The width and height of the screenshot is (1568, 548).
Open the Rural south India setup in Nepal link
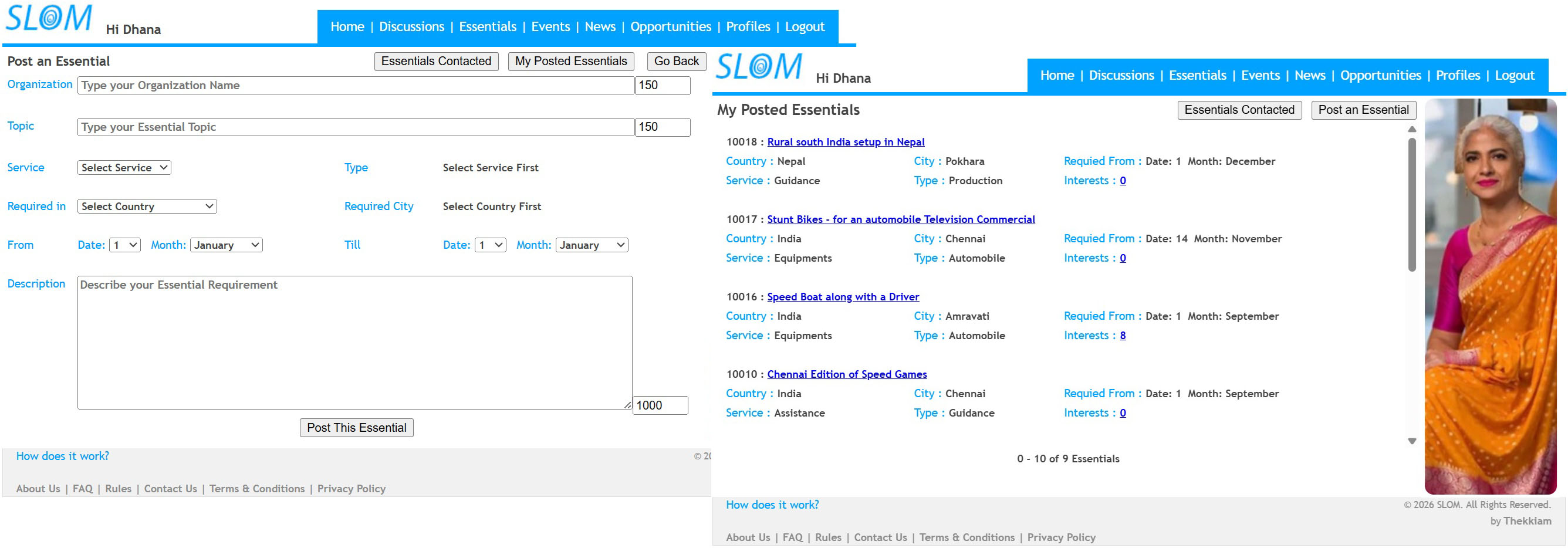pyautogui.click(x=846, y=142)
